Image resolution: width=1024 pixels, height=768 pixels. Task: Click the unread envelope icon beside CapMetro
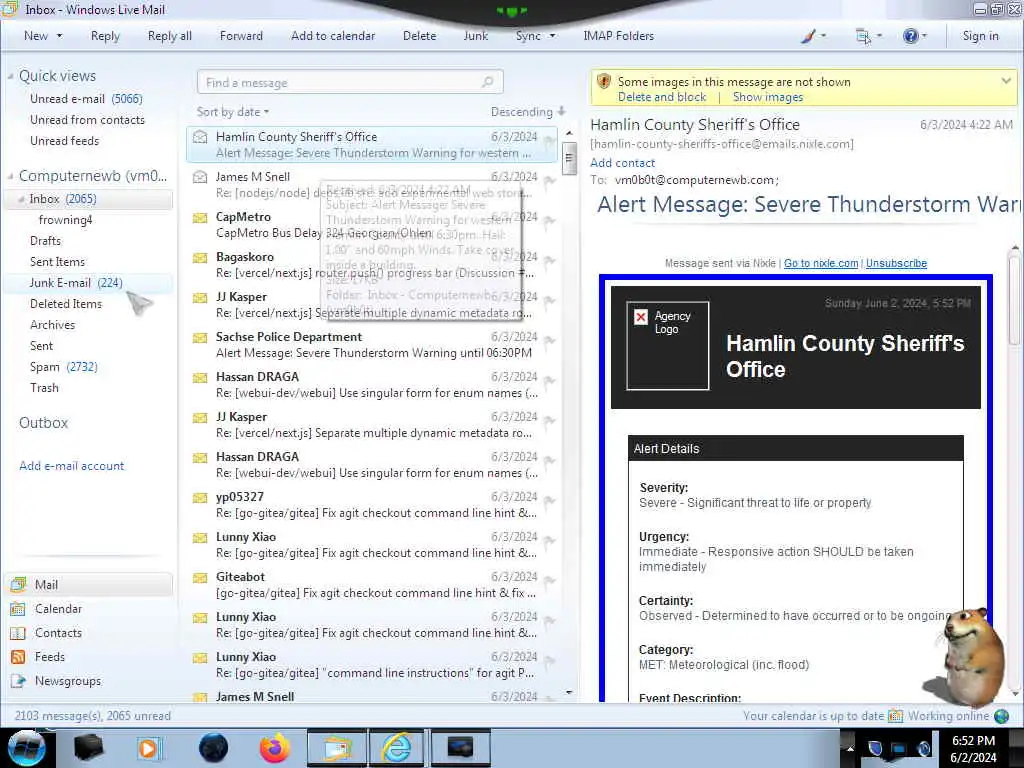pyautogui.click(x=200, y=217)
